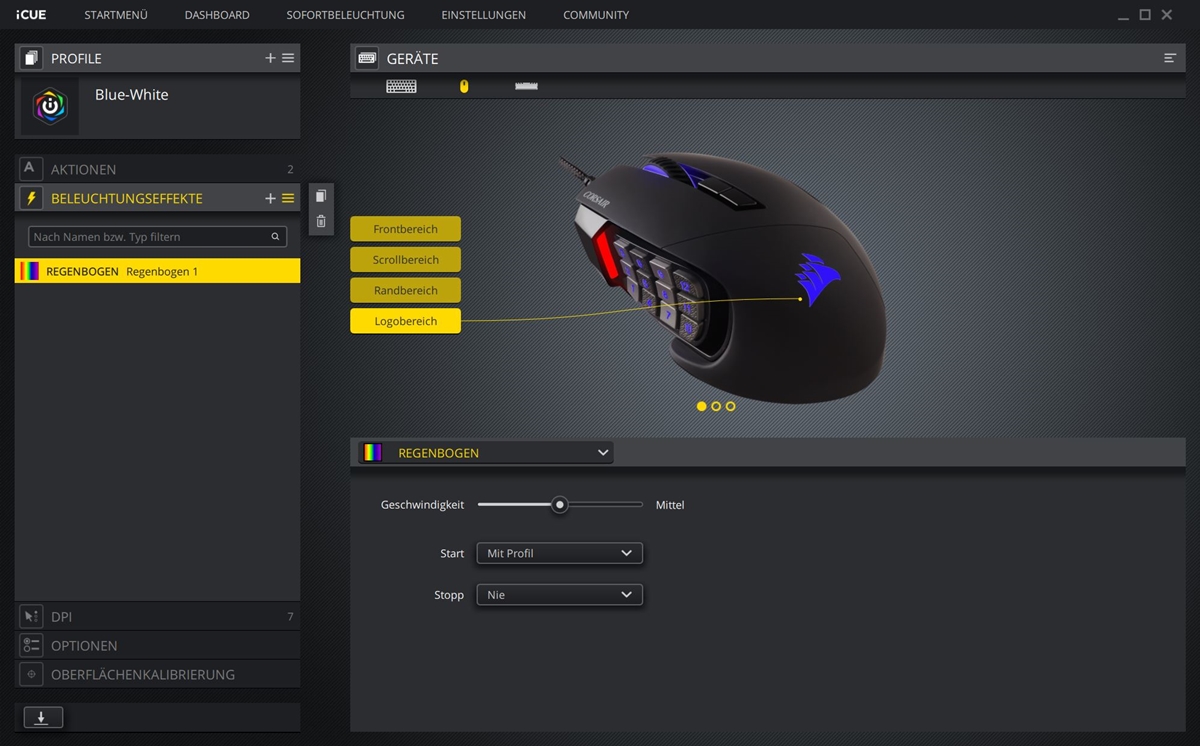The image size is (1200, 746).
Task: Open the Start dropdown set to Mit Profil
Action: [x=559, y=553]
